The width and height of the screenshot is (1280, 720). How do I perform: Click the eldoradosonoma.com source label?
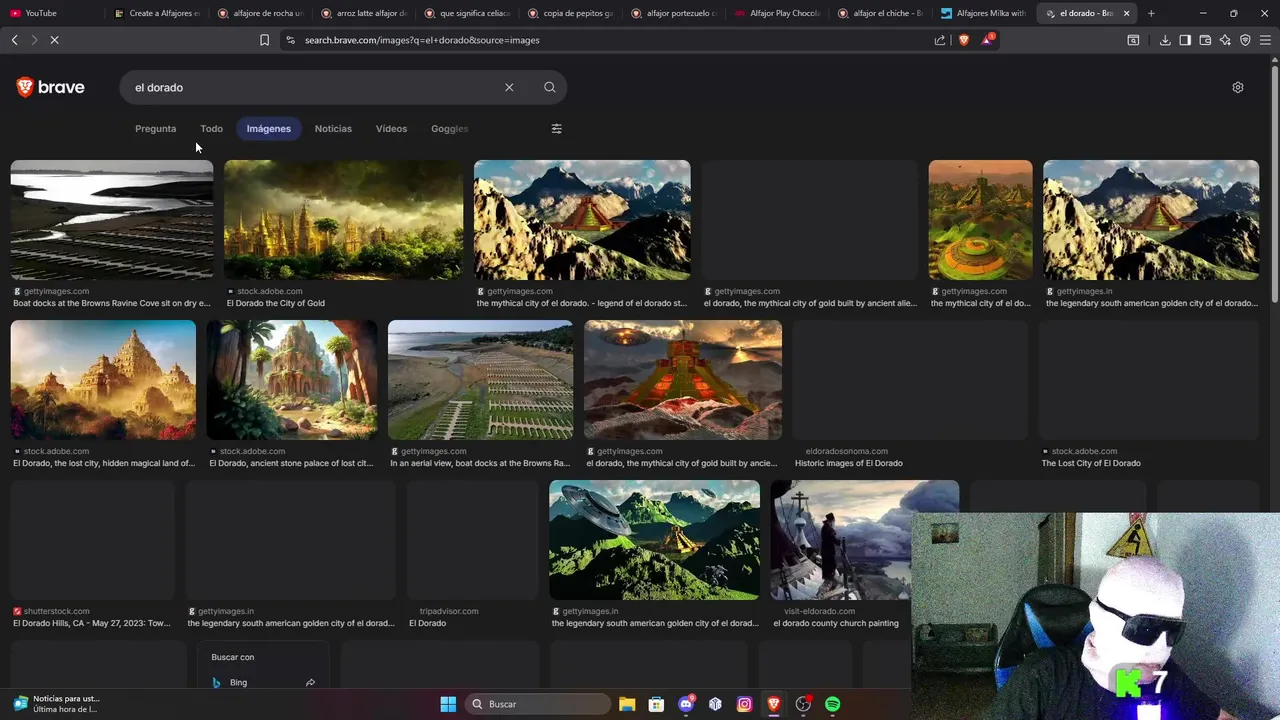[846, 451]
